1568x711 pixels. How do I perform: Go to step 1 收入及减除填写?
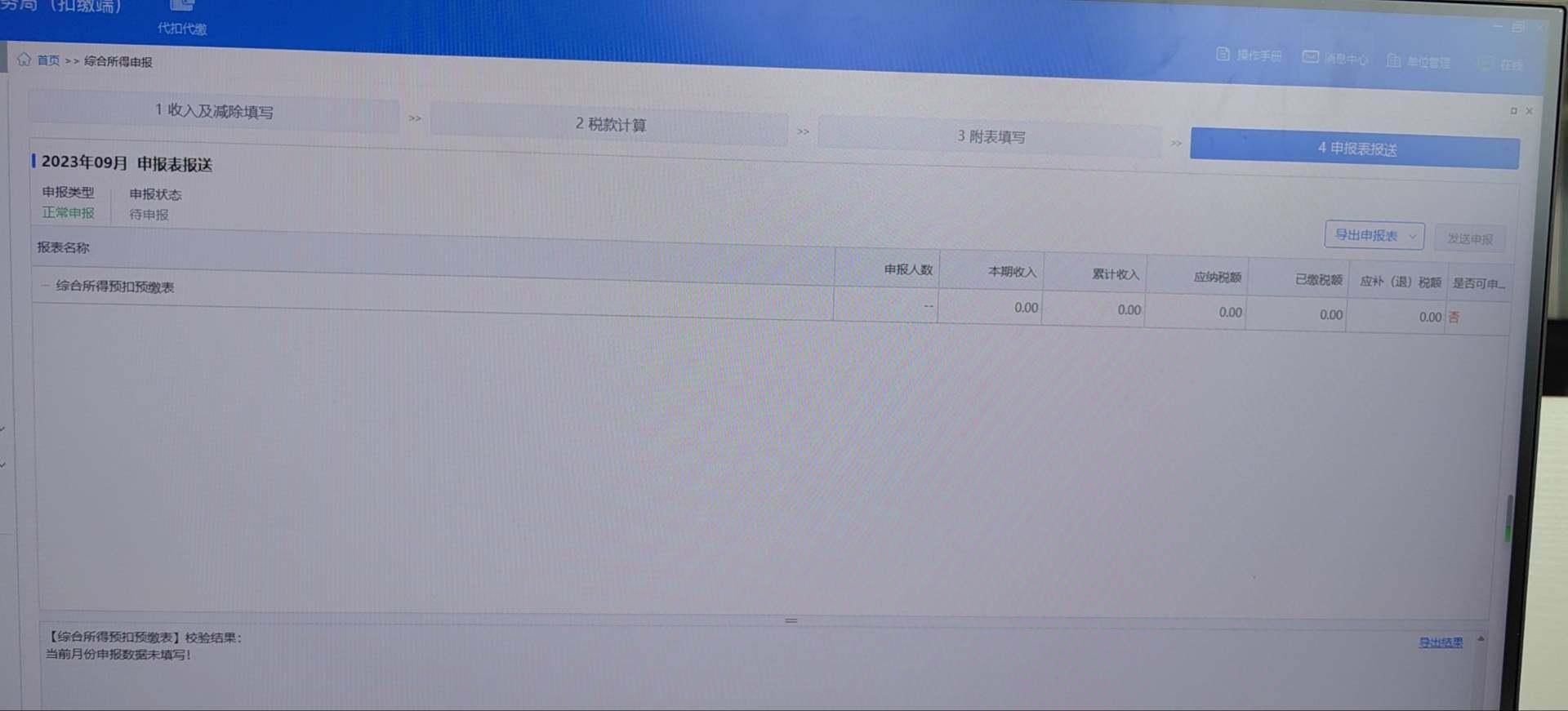coord(214,111)
